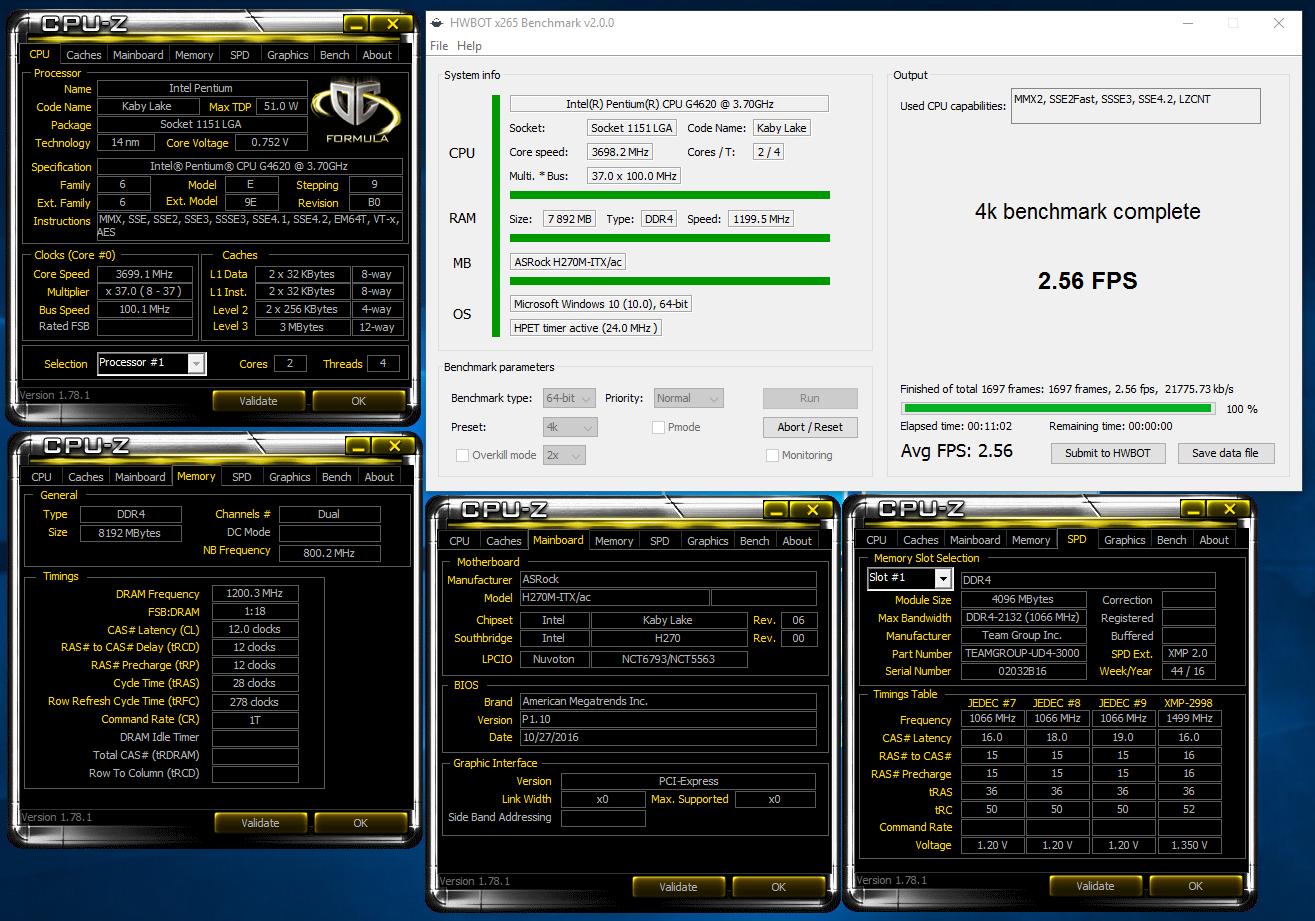Open the Preset 4k dropdown

(x=570, y=427)
